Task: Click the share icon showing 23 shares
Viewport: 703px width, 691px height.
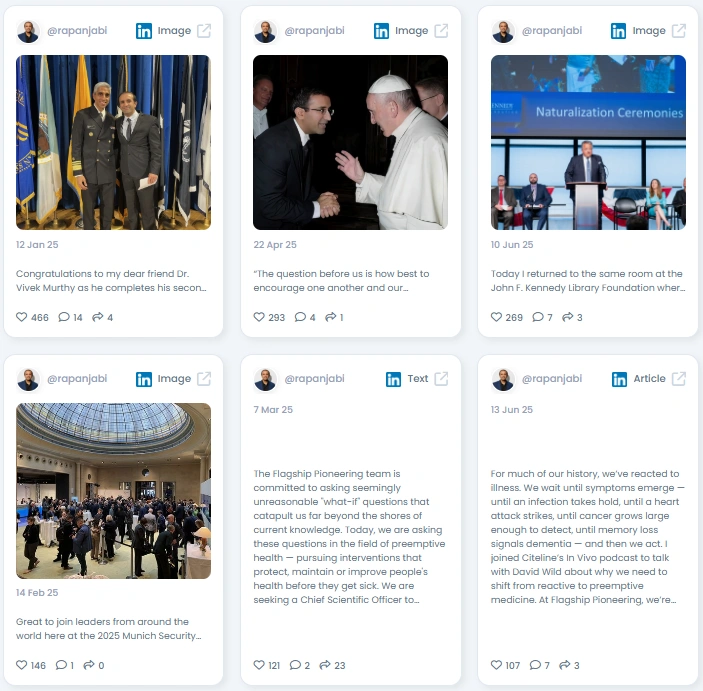Action: 325,665
